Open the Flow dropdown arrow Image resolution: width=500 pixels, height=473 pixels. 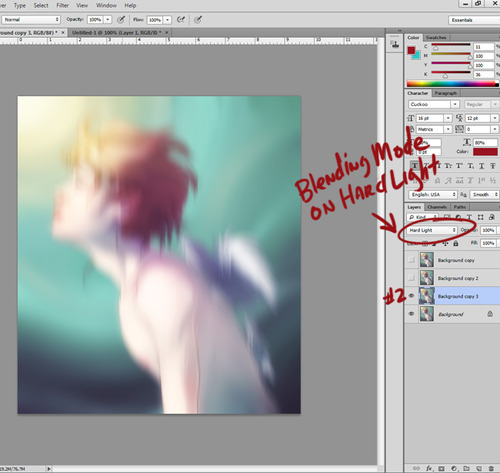(167, 20)
